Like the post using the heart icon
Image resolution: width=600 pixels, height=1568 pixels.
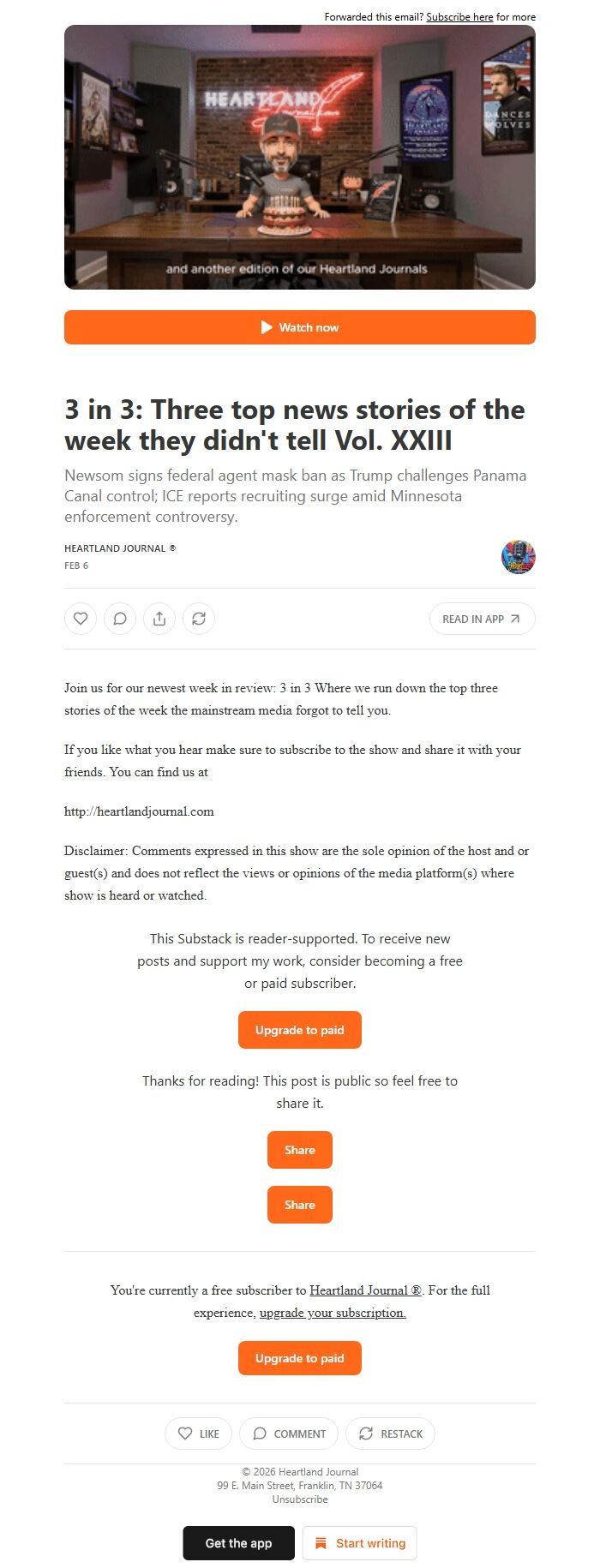coord(81,618)
